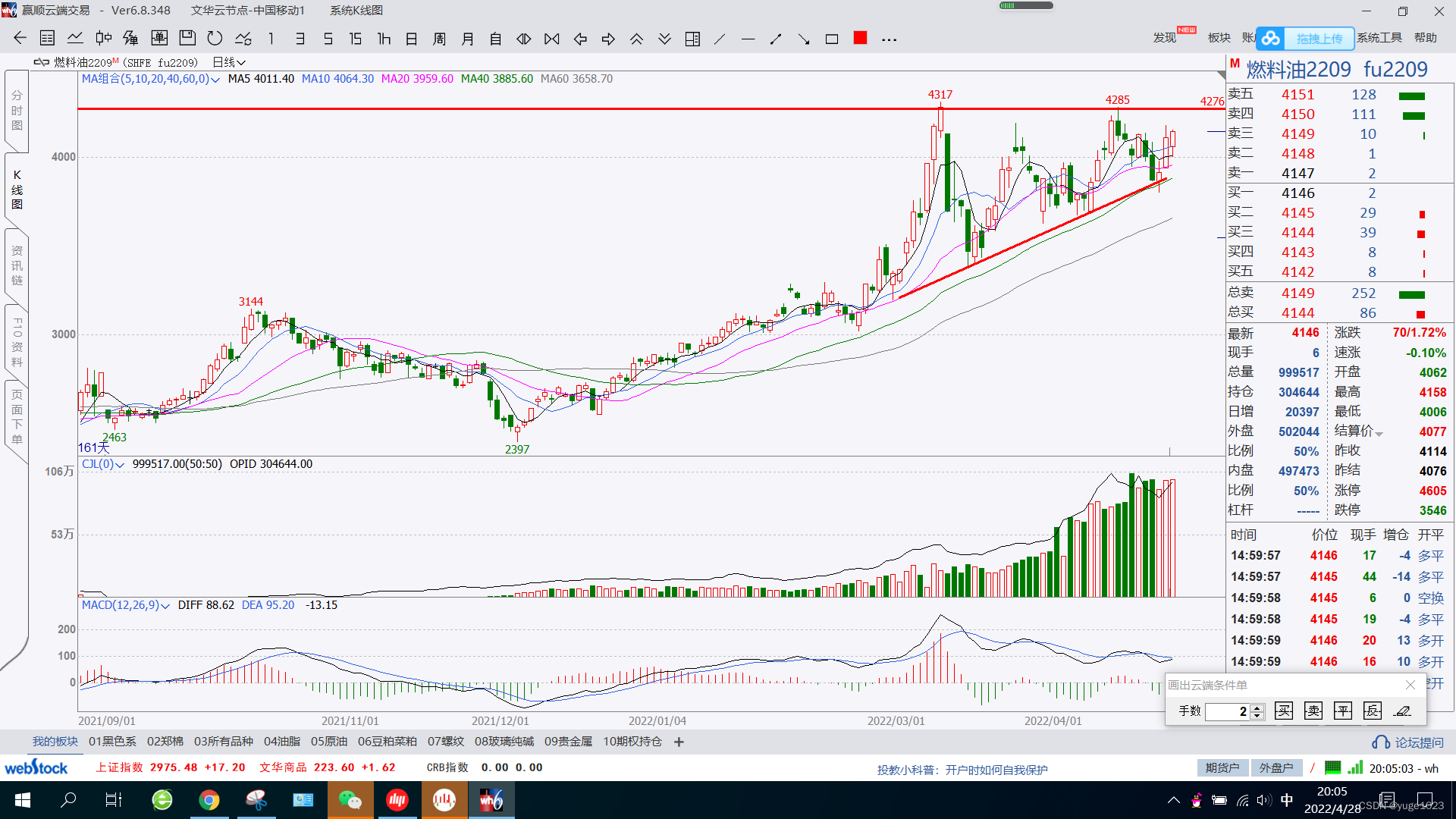Select the 1-minute period button

point(271,39)
